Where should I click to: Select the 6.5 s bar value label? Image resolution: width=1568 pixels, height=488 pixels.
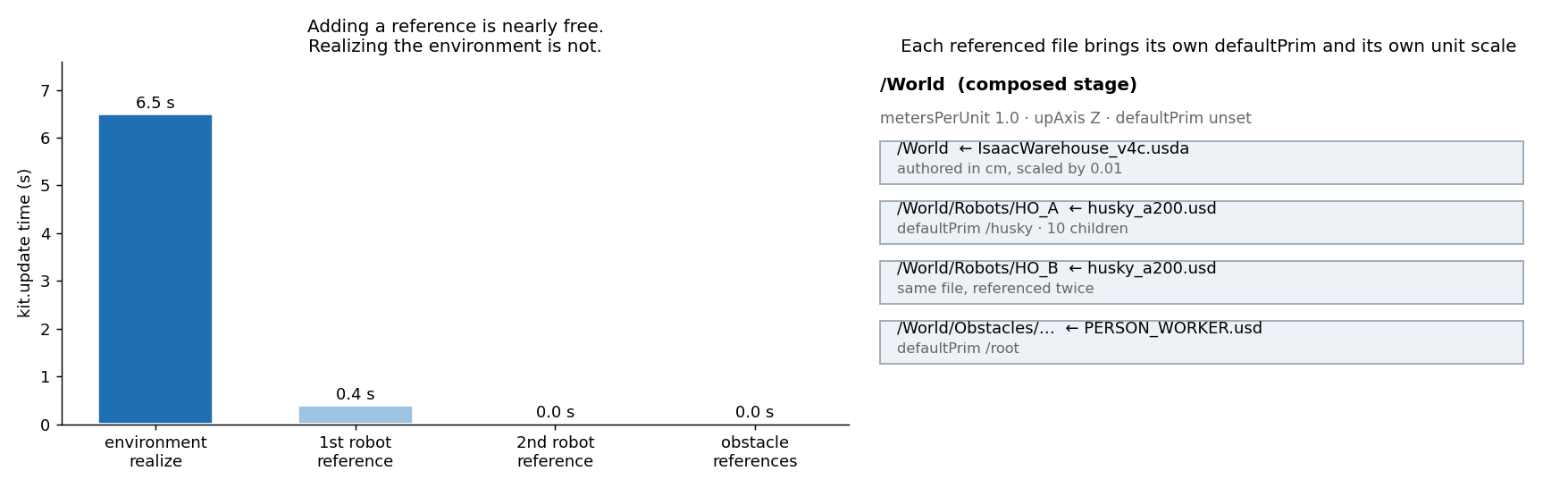coord(155,103)
